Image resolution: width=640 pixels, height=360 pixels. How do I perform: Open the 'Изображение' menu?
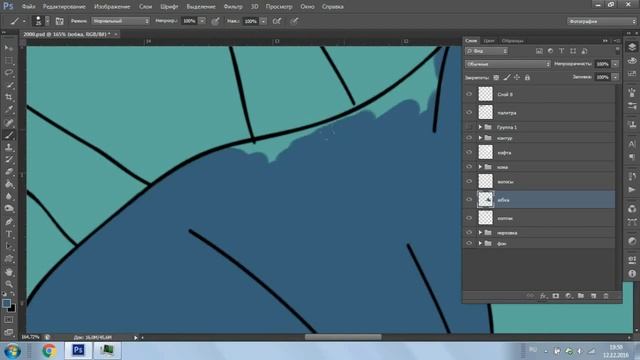pyautogui.click(x=112, y=7)
